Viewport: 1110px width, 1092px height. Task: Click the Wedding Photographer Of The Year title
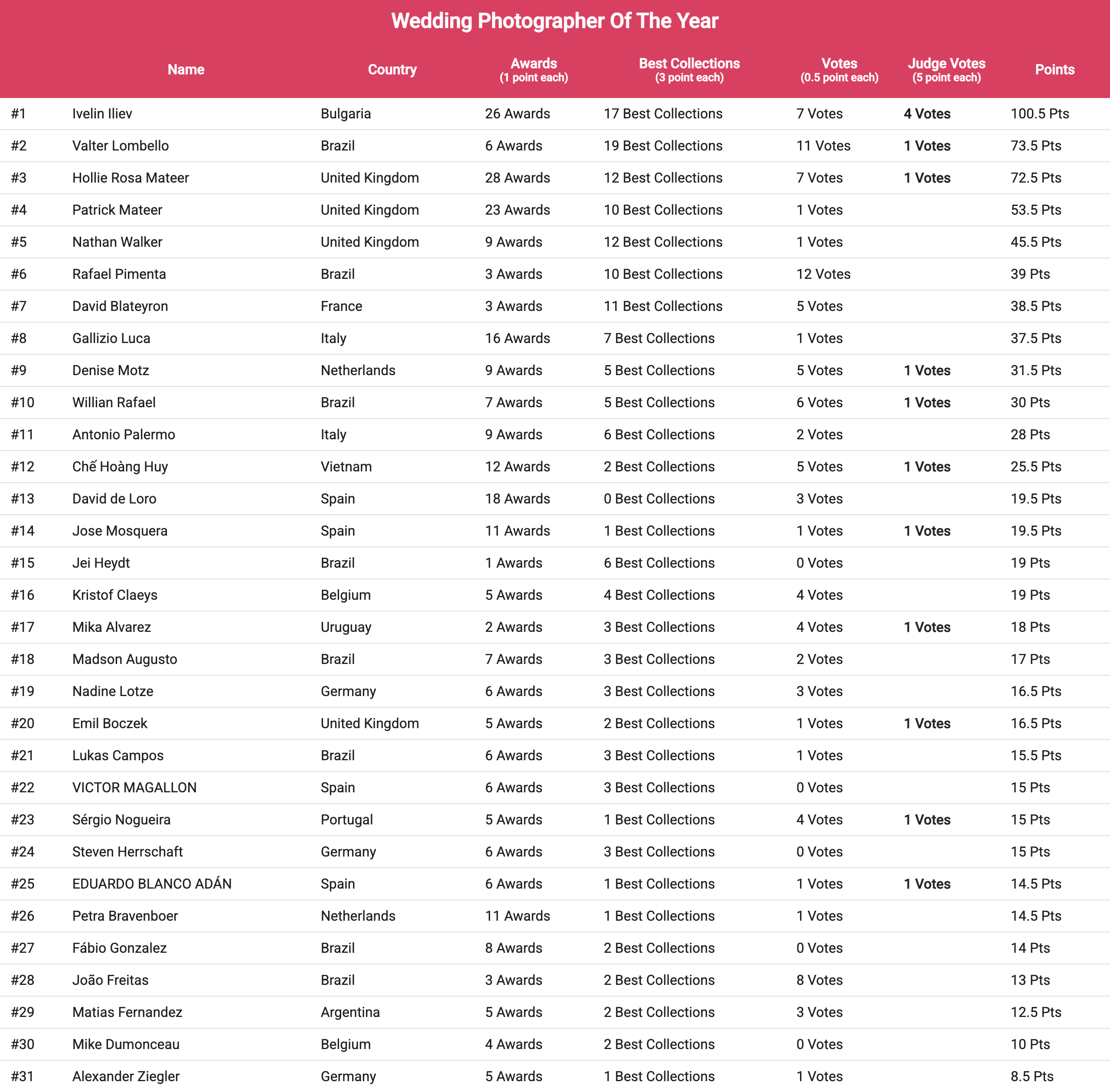pyautogui.click(x=555, y=21)
